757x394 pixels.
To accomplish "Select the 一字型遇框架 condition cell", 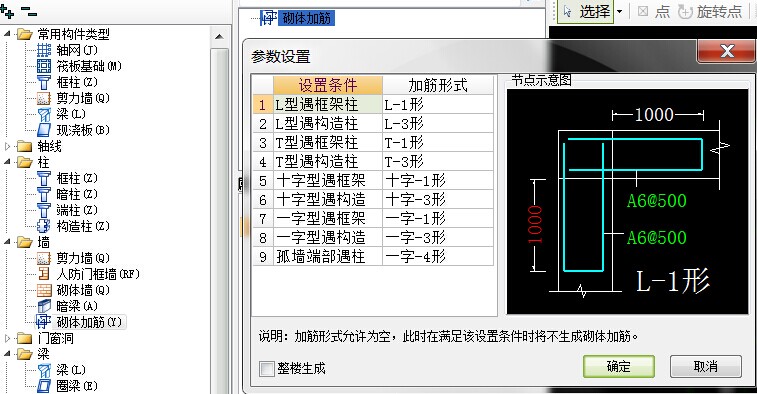I will click(x=328, y=218).
